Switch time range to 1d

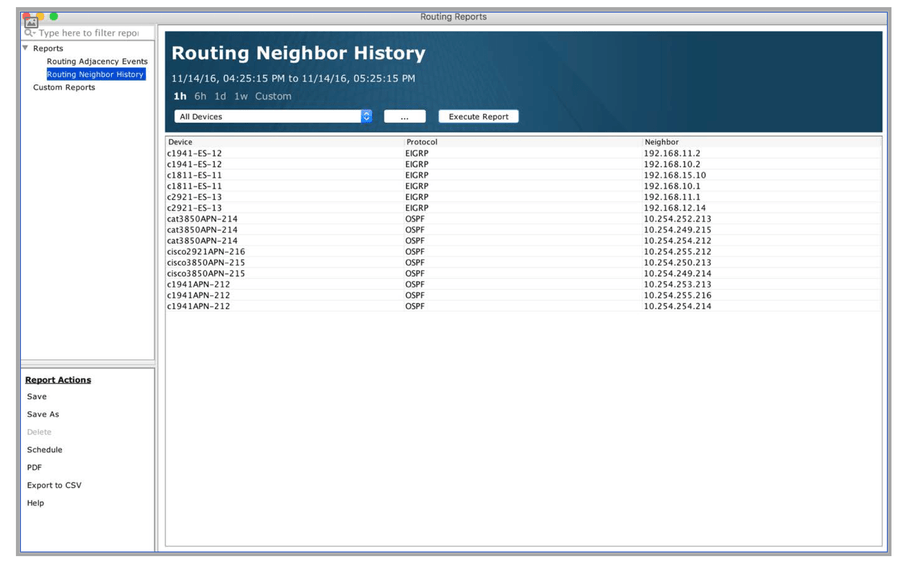pyautogui.click(x=220, y=96)
